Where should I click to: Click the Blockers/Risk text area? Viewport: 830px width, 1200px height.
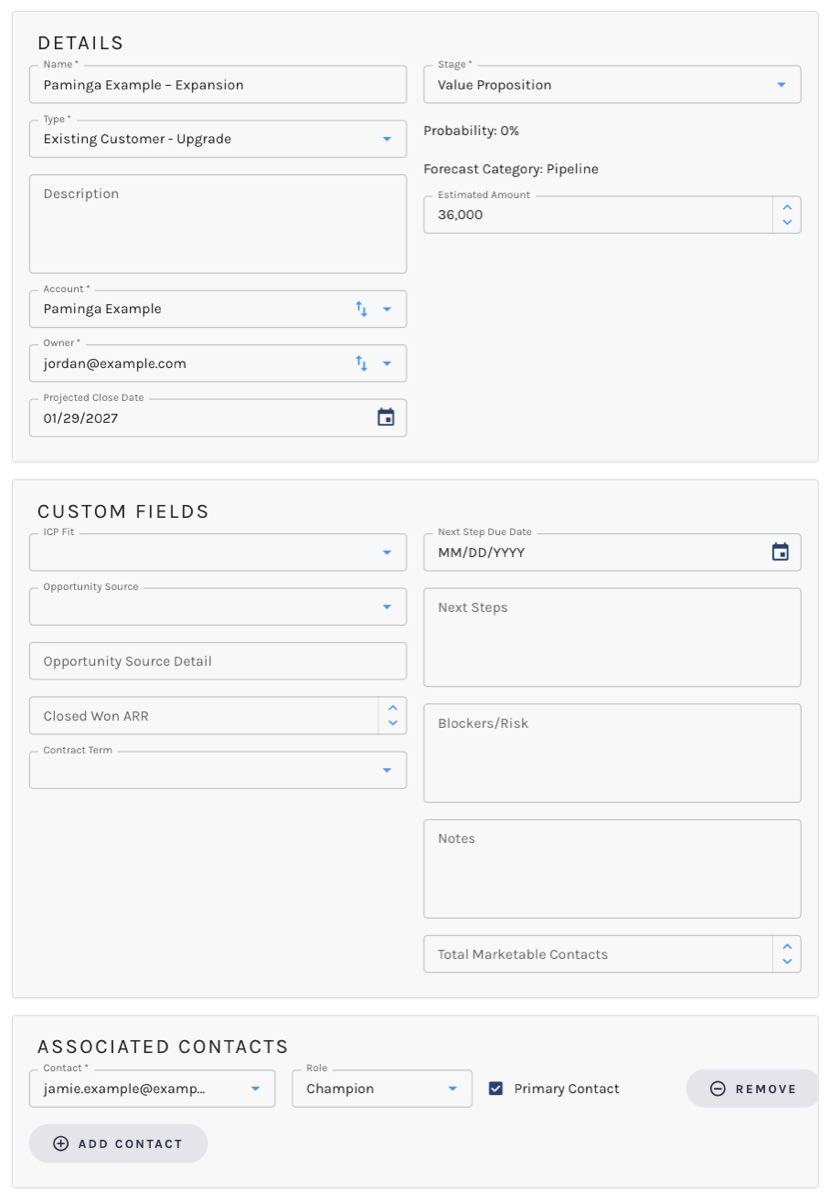[x=612, y=753]
